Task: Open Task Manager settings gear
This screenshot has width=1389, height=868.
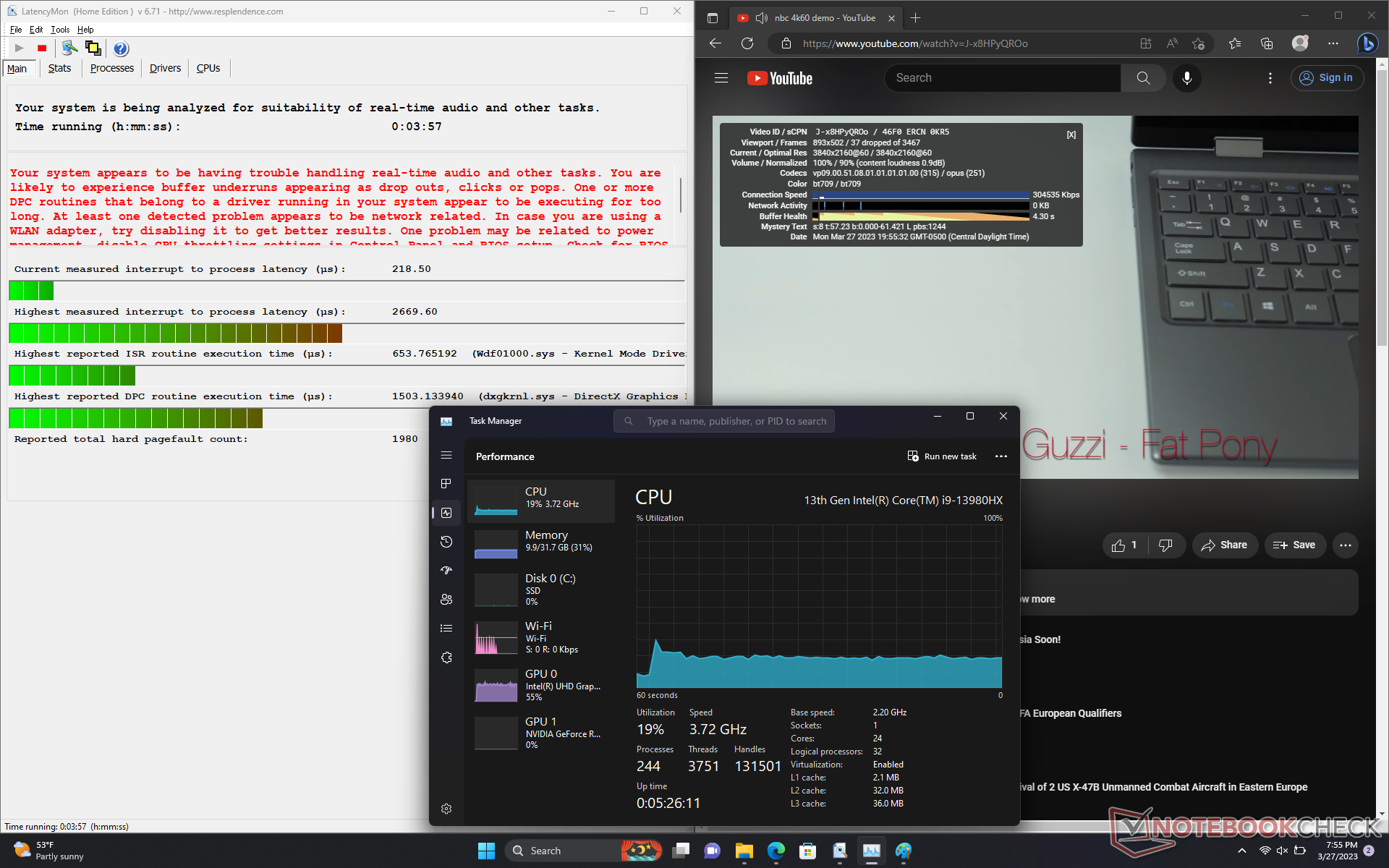Action: tap(446, 809)
